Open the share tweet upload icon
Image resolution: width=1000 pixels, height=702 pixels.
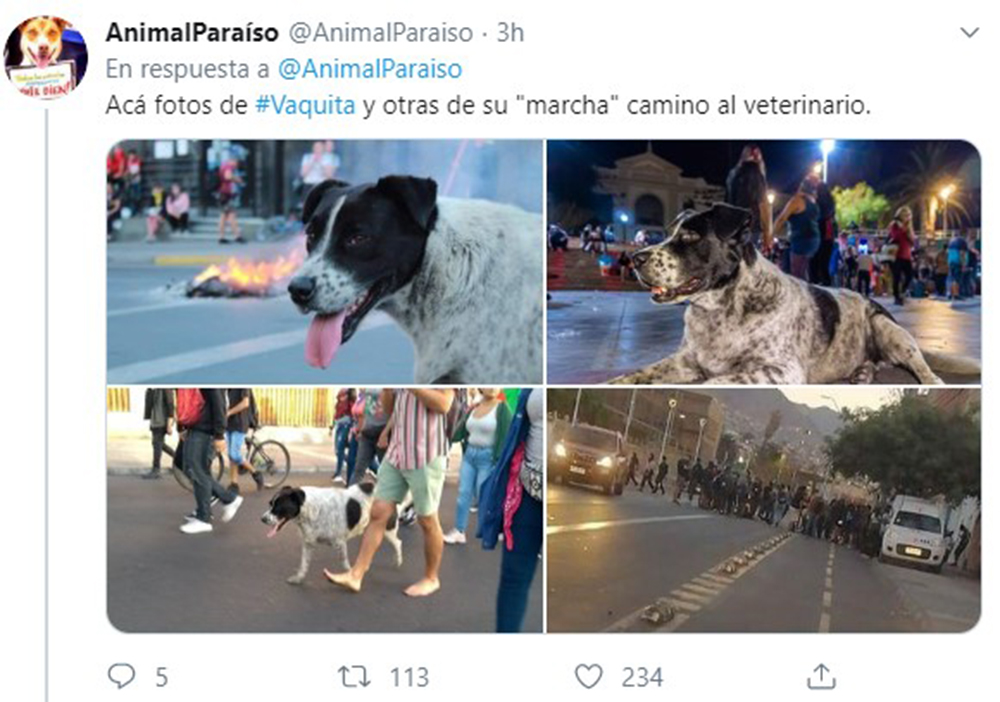pyautogui.click(x=821, y=676)
